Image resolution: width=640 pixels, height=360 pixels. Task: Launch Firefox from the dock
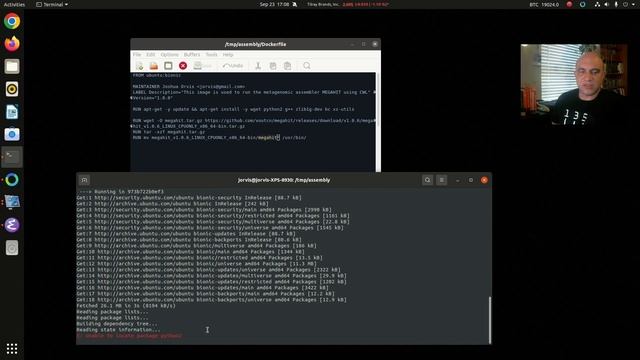(12, 44)
